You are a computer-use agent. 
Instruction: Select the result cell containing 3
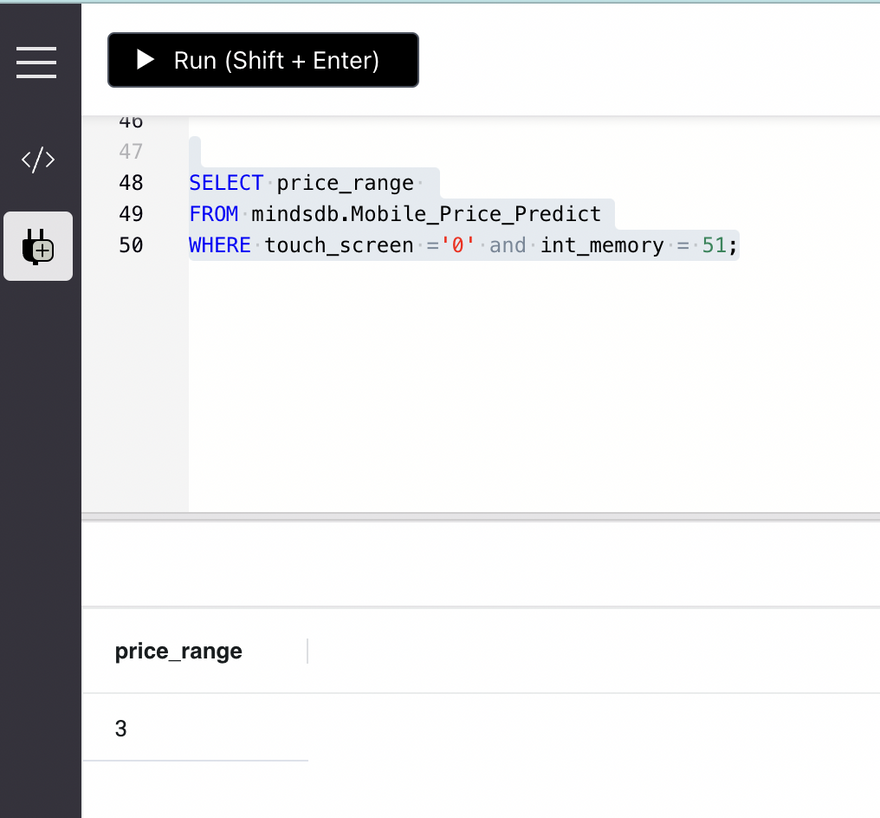tap(121, 729)
